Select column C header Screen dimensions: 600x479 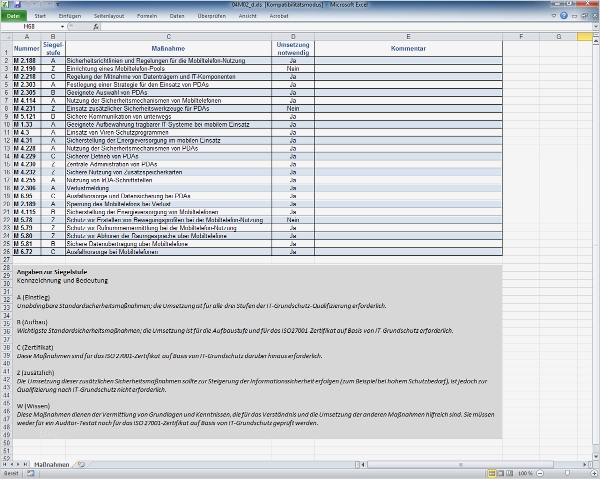tap(168, 37)
